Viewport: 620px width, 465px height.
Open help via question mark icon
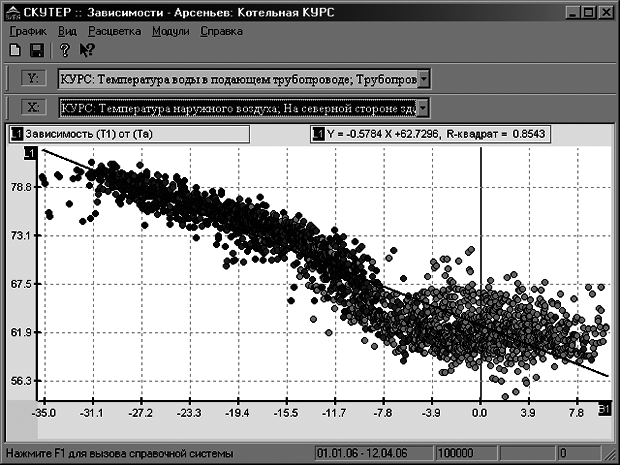click(x=64, y=50)
